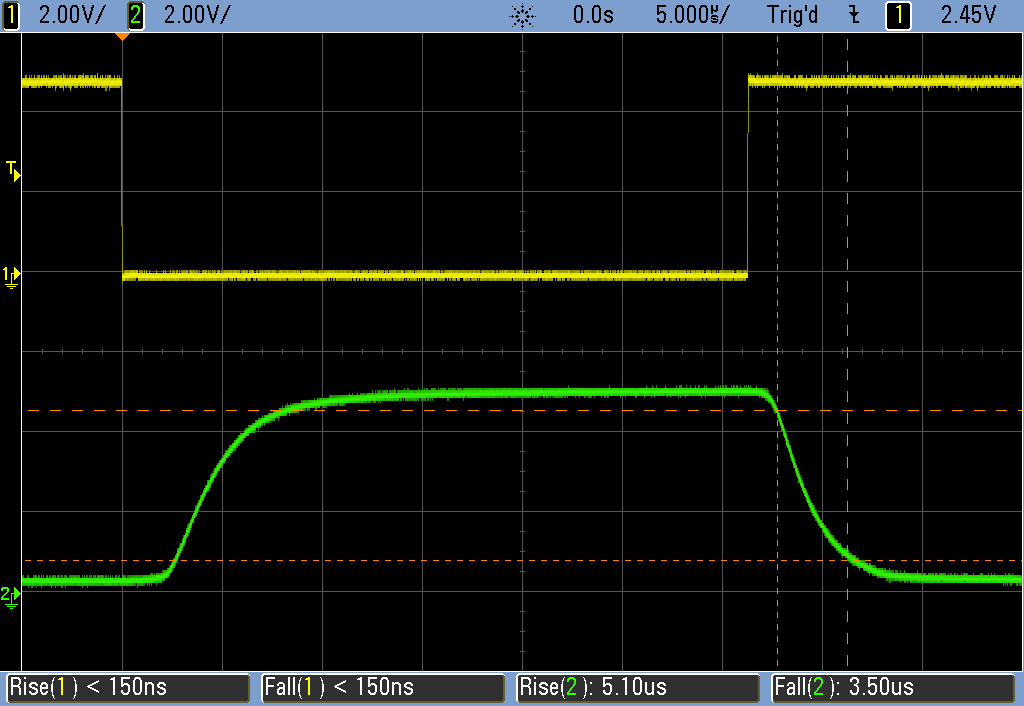Click the yellow channel 1 ground marker
The image size is (1024, 706).
(11, 276)
